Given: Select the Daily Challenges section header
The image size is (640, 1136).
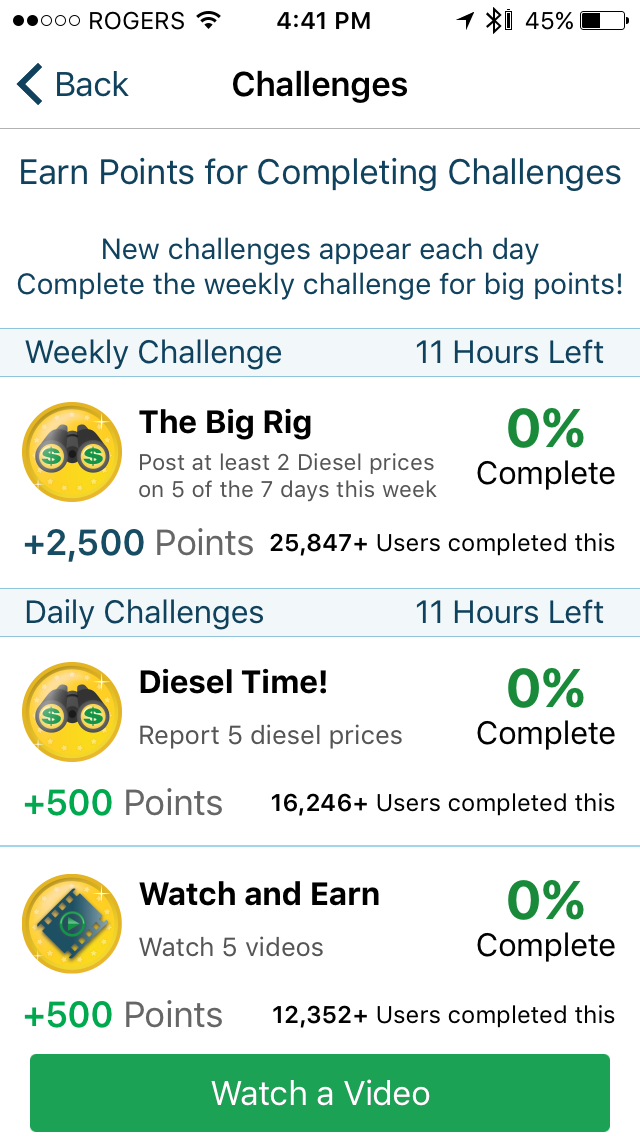Looking at the screenshot, I should [144, 612].
